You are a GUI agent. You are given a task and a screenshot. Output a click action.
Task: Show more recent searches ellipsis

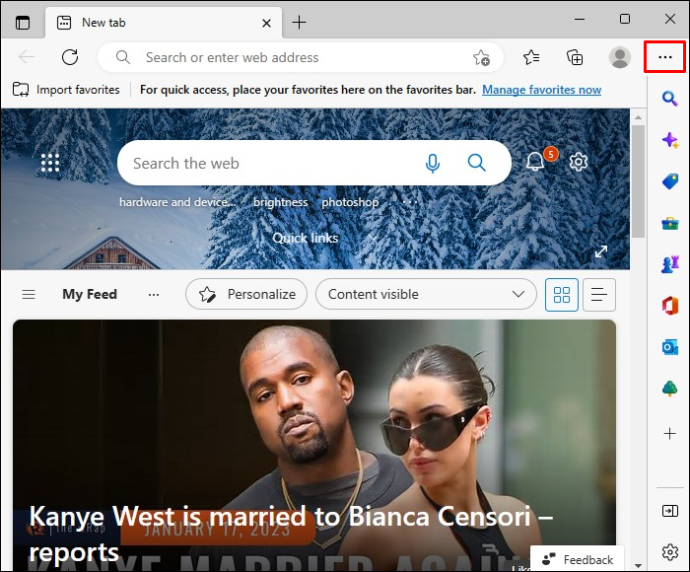pos(410,202)
